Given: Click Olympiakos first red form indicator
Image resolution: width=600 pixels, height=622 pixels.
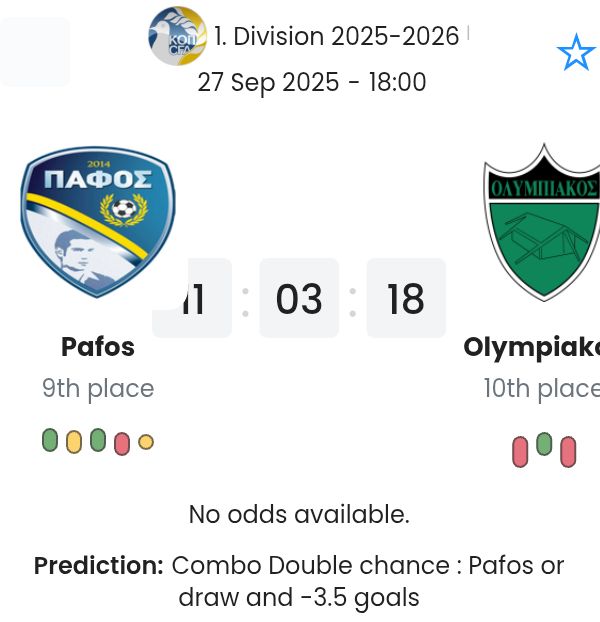Looking at the screenshot, I should click(x=520, y=452).
